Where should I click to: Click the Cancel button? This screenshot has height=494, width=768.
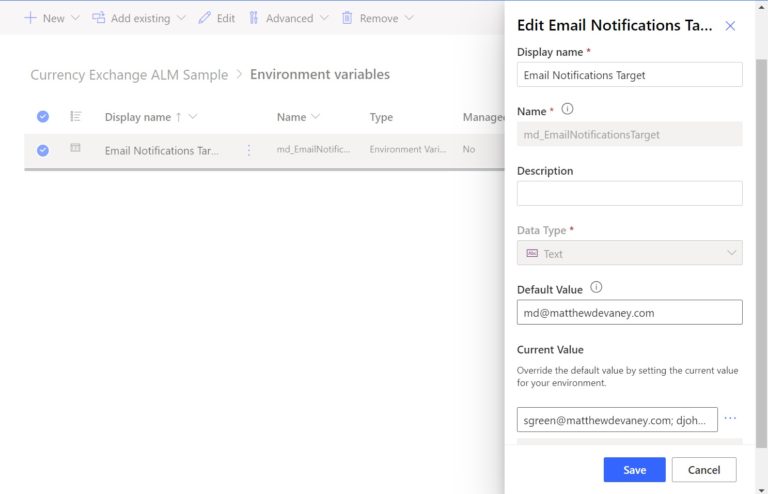[x=704, y=469]
